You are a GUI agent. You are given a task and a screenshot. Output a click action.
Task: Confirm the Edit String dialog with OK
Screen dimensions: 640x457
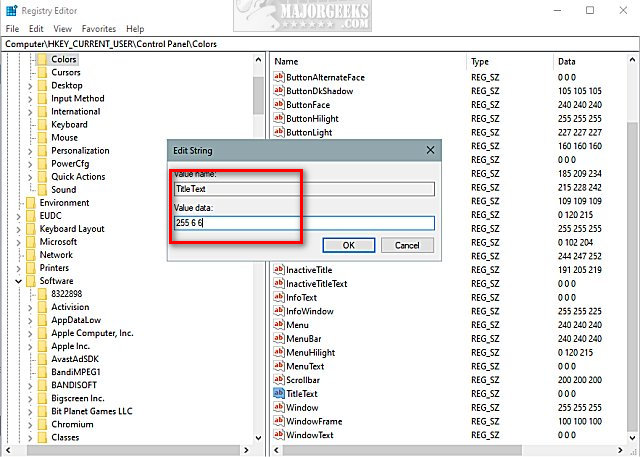[349, 245]
